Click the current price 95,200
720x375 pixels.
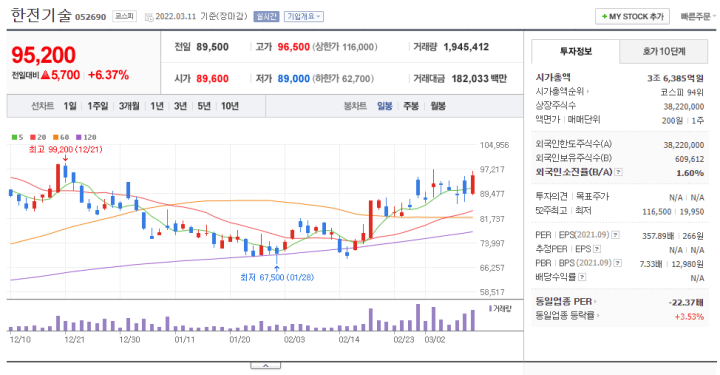pyautogui.click(x=44, y=55)
